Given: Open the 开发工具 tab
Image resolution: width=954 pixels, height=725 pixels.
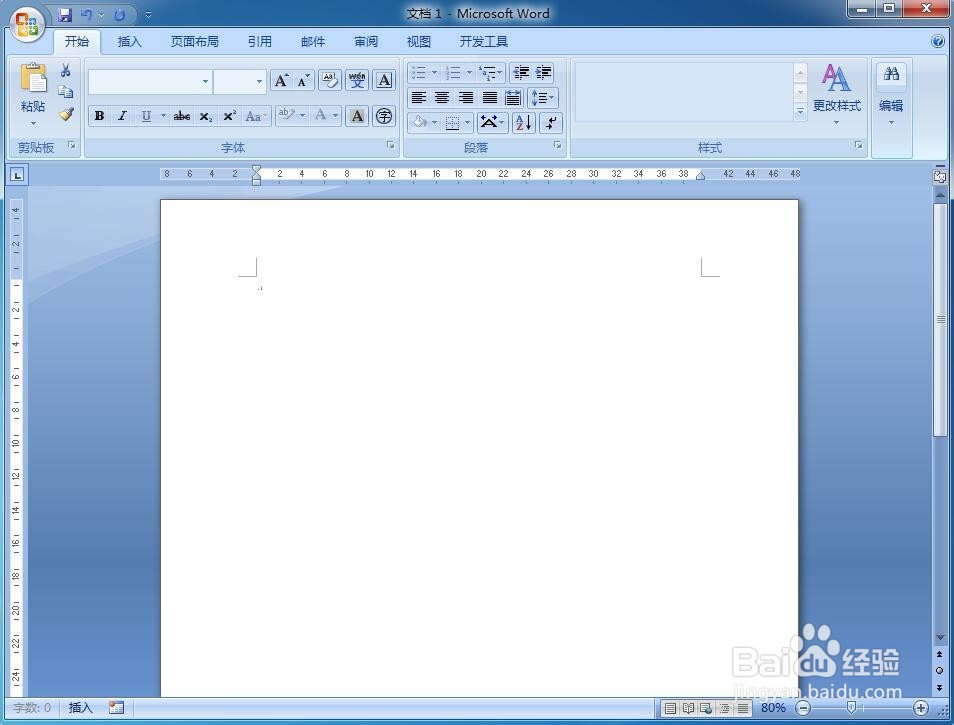Looking at the screenshot, I should [483, 41].
